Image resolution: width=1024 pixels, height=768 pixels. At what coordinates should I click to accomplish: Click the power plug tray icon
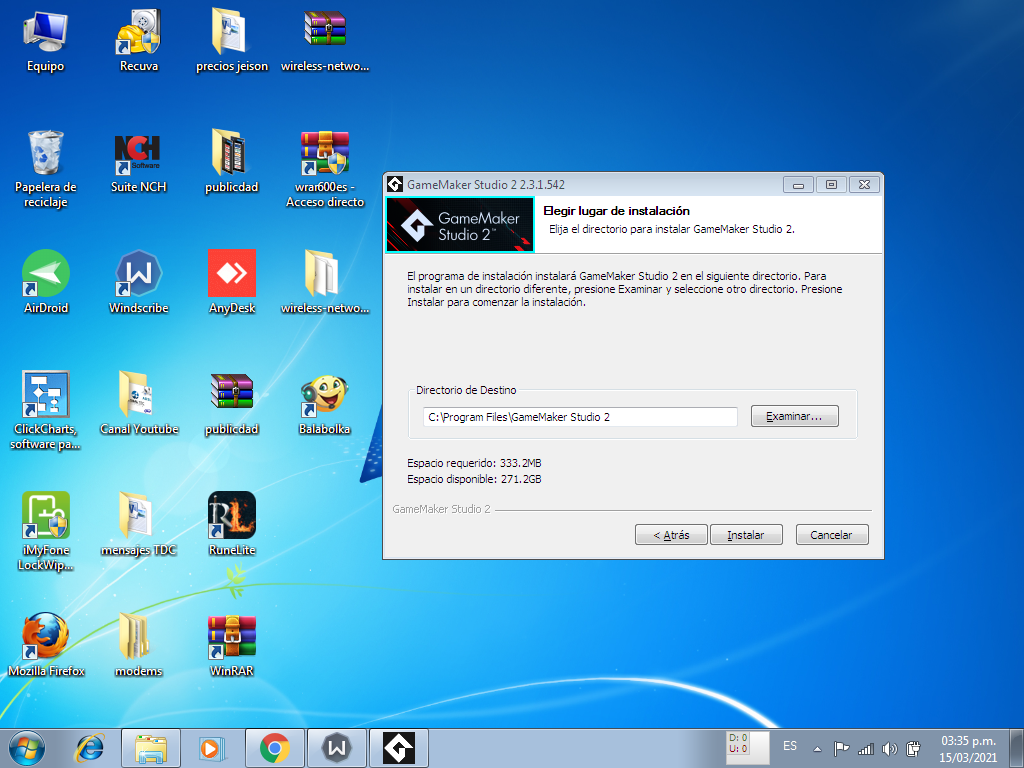913,748
